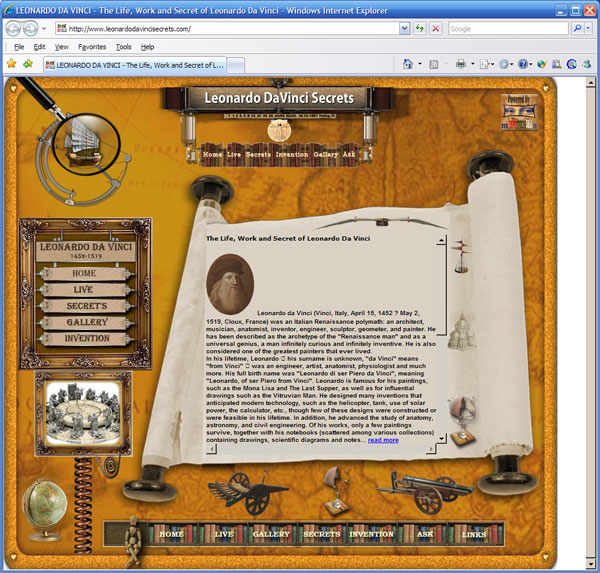Open the Tools menu in menu bar

(123, 47)
